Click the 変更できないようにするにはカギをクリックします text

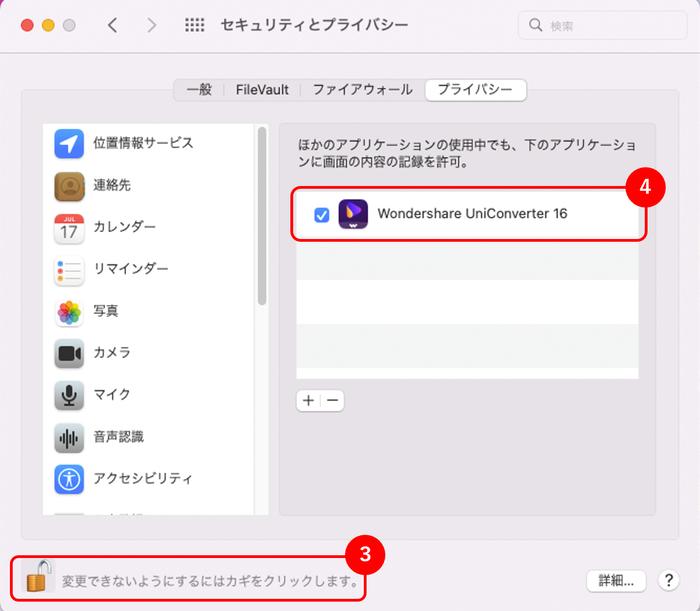(x=210, y=581)
